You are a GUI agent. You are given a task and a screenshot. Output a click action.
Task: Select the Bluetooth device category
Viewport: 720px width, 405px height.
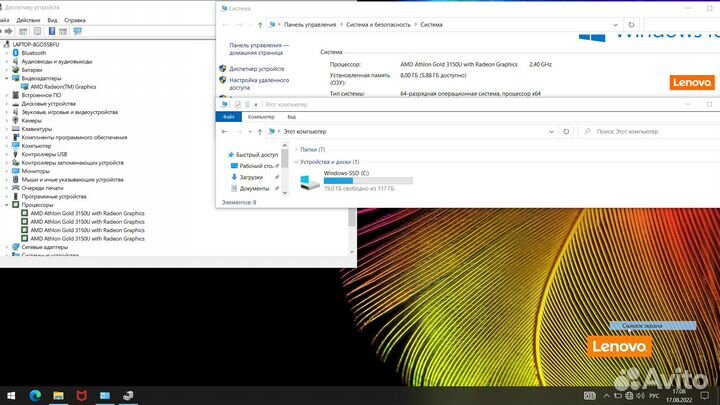click(x=34, y=53)
